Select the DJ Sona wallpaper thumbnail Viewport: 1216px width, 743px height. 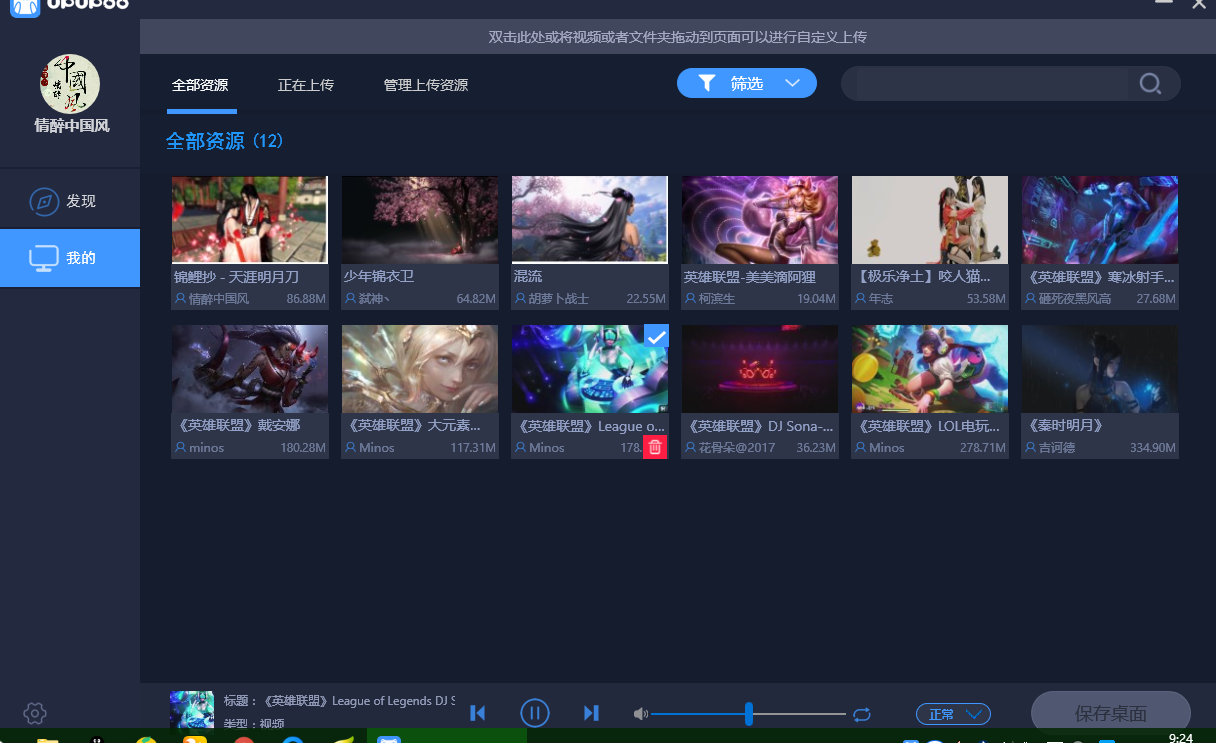760,369
